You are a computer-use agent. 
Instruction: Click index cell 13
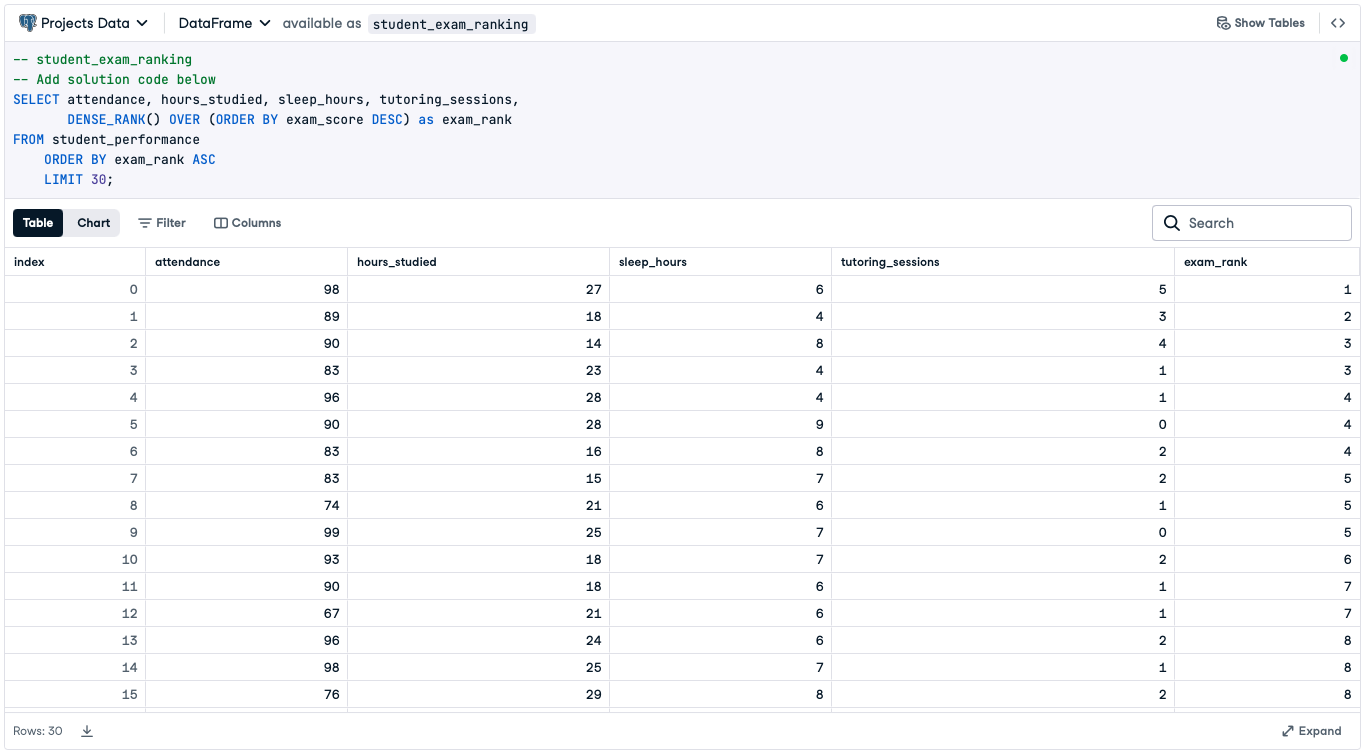[75, 640]
